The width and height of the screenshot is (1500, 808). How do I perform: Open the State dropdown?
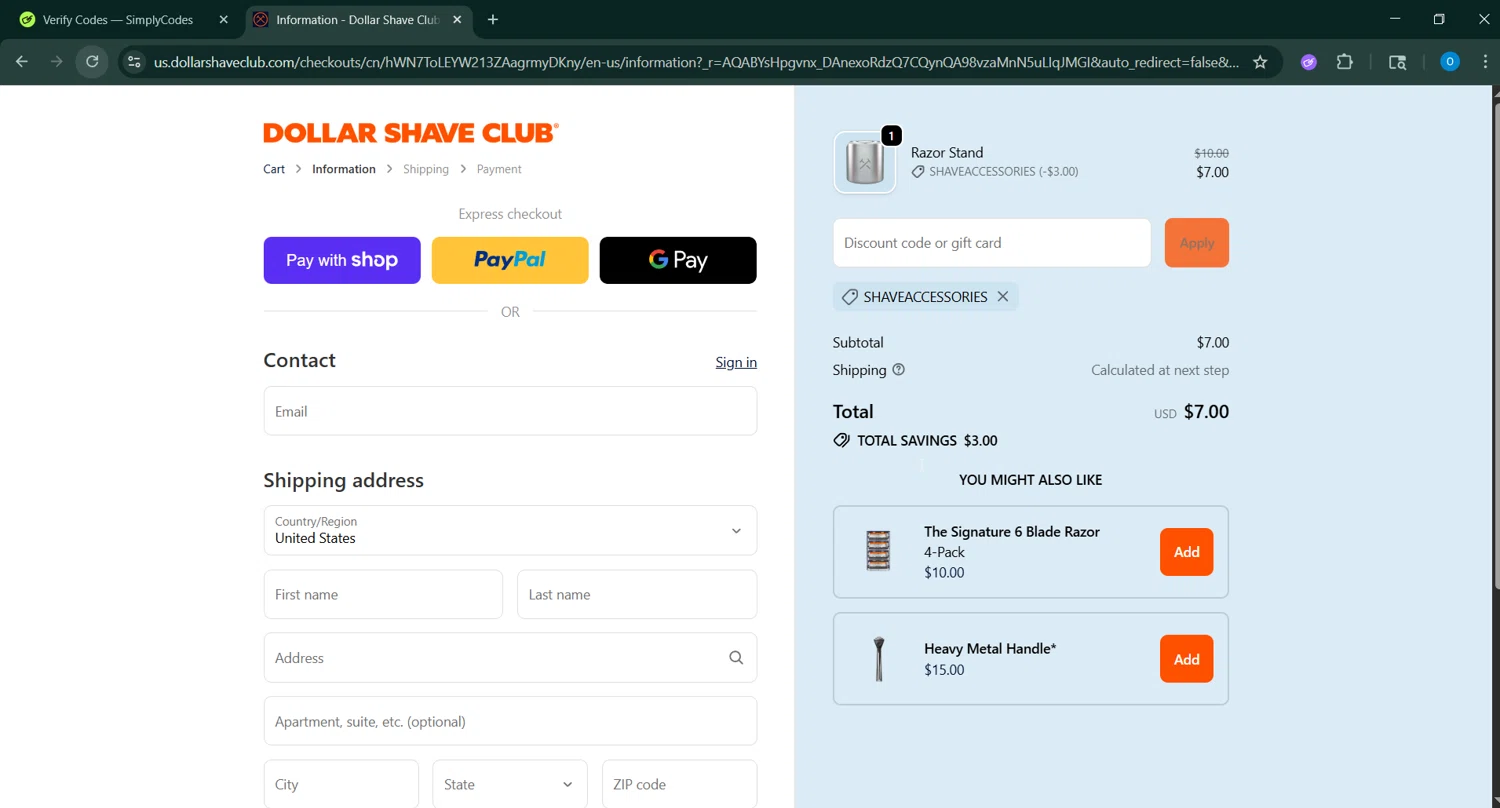click(x=510, y=785)
